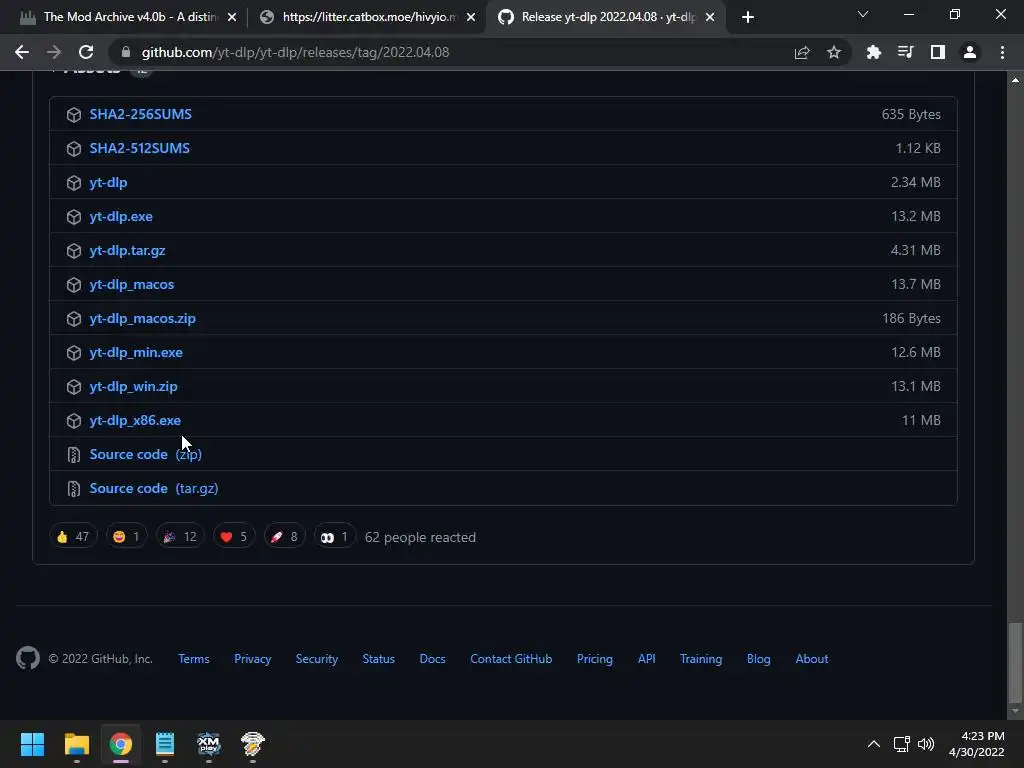This screenshot has height=768, width=1024.
Task: Select the Release yt-dlp 2022.04.08 tab
Action: (607, 17)
